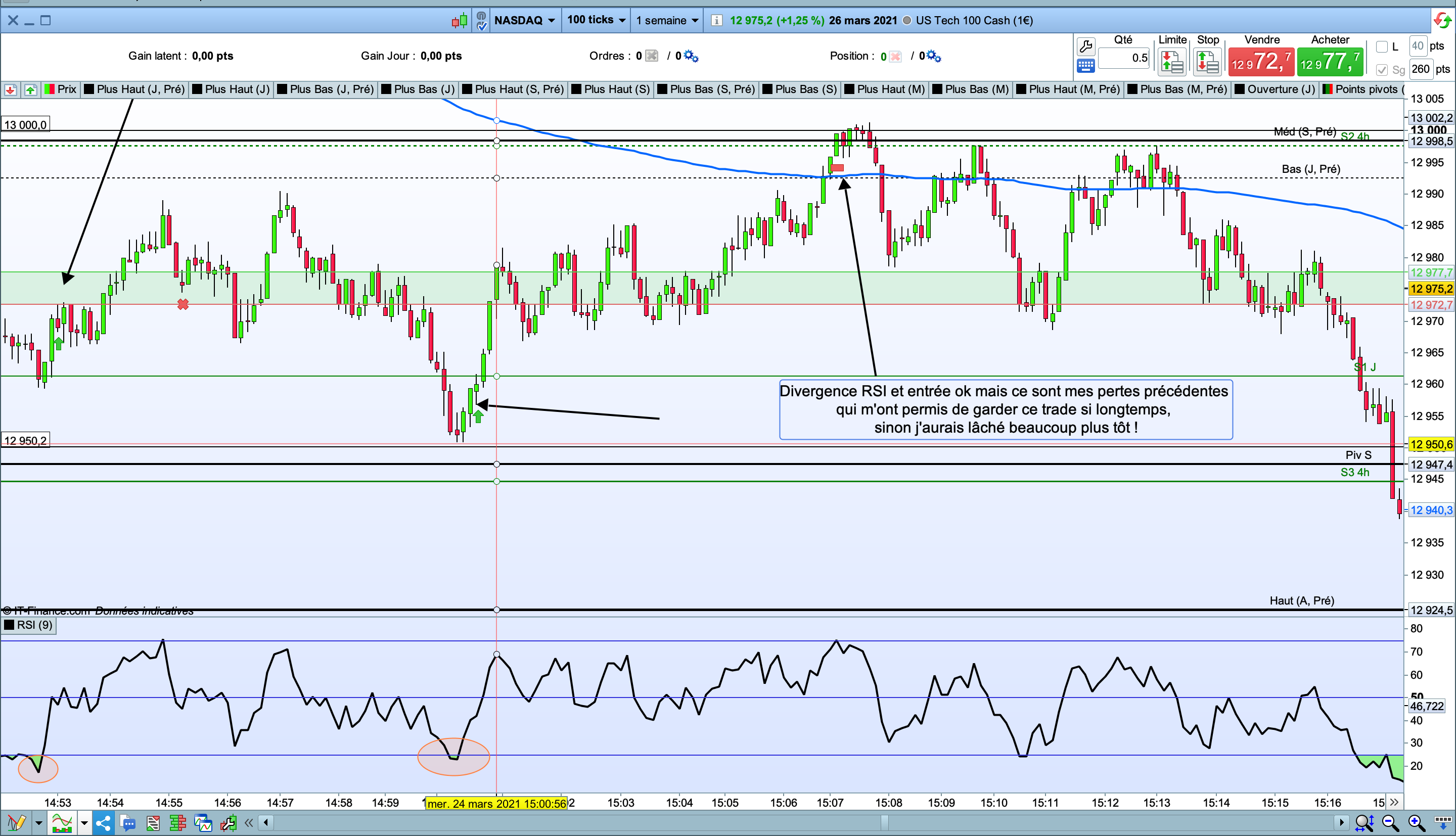Screen dimensions: 1456x836
Task: Open the brick order book icon
Action: [x=177, y=823]
